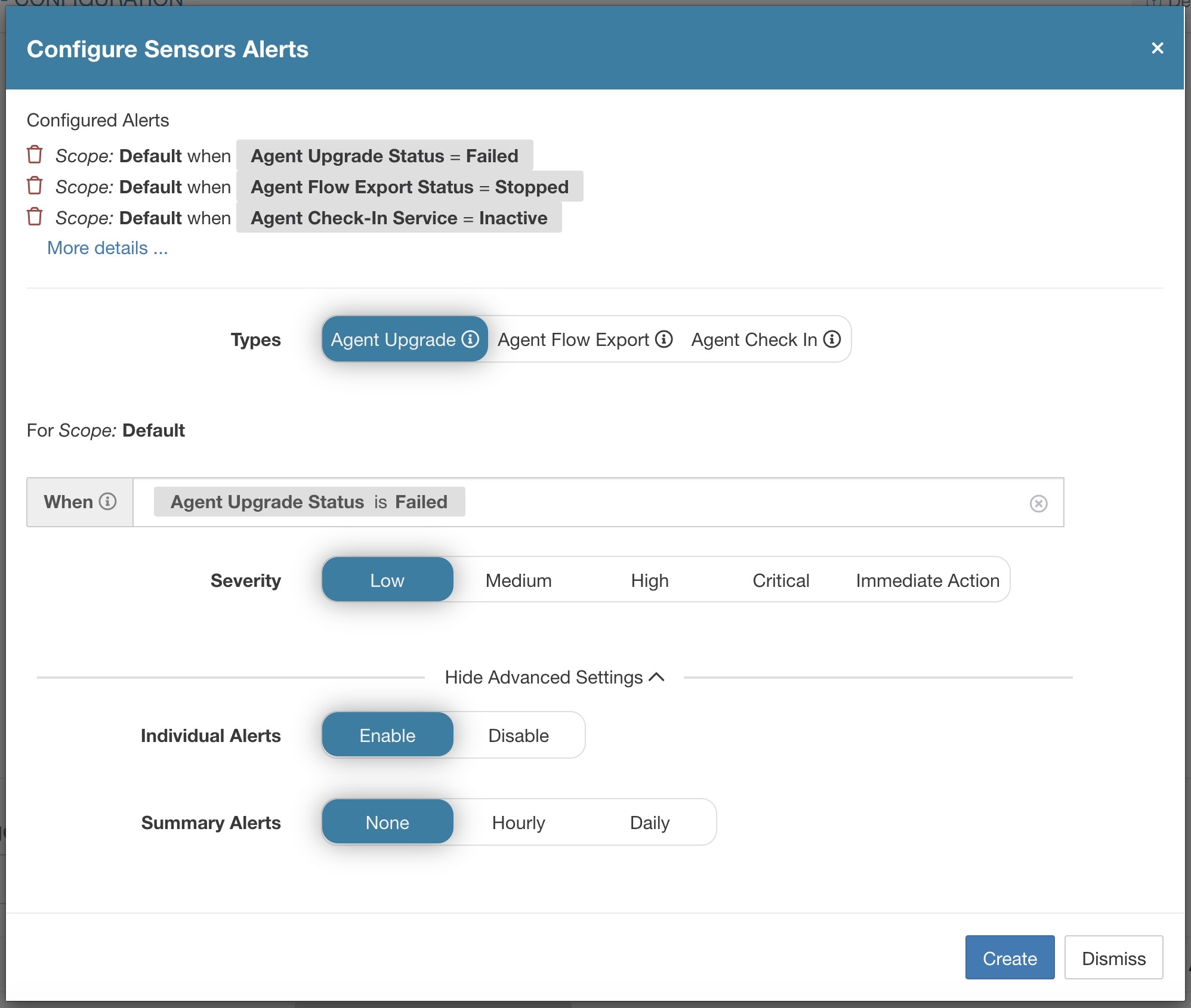Select Critical severity level

click(780, 579)
